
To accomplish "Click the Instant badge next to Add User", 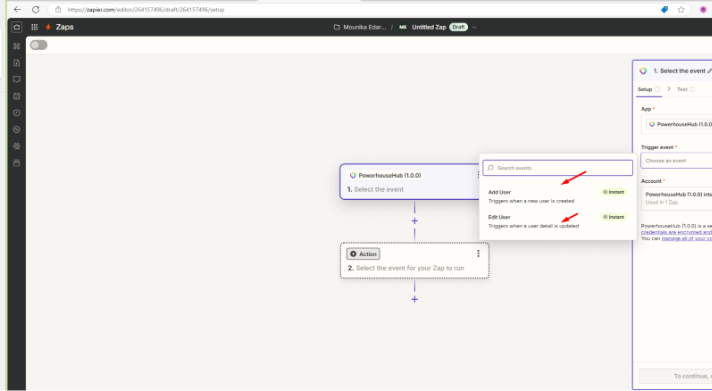I will point(613,192).
